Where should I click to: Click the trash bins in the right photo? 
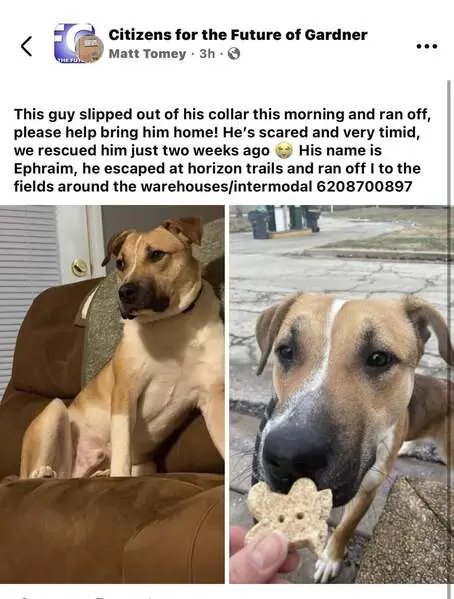click(285, 221)
